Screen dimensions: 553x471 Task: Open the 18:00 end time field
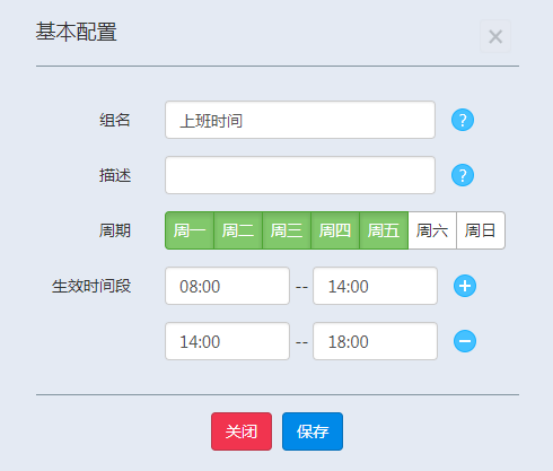pos(375,341)
